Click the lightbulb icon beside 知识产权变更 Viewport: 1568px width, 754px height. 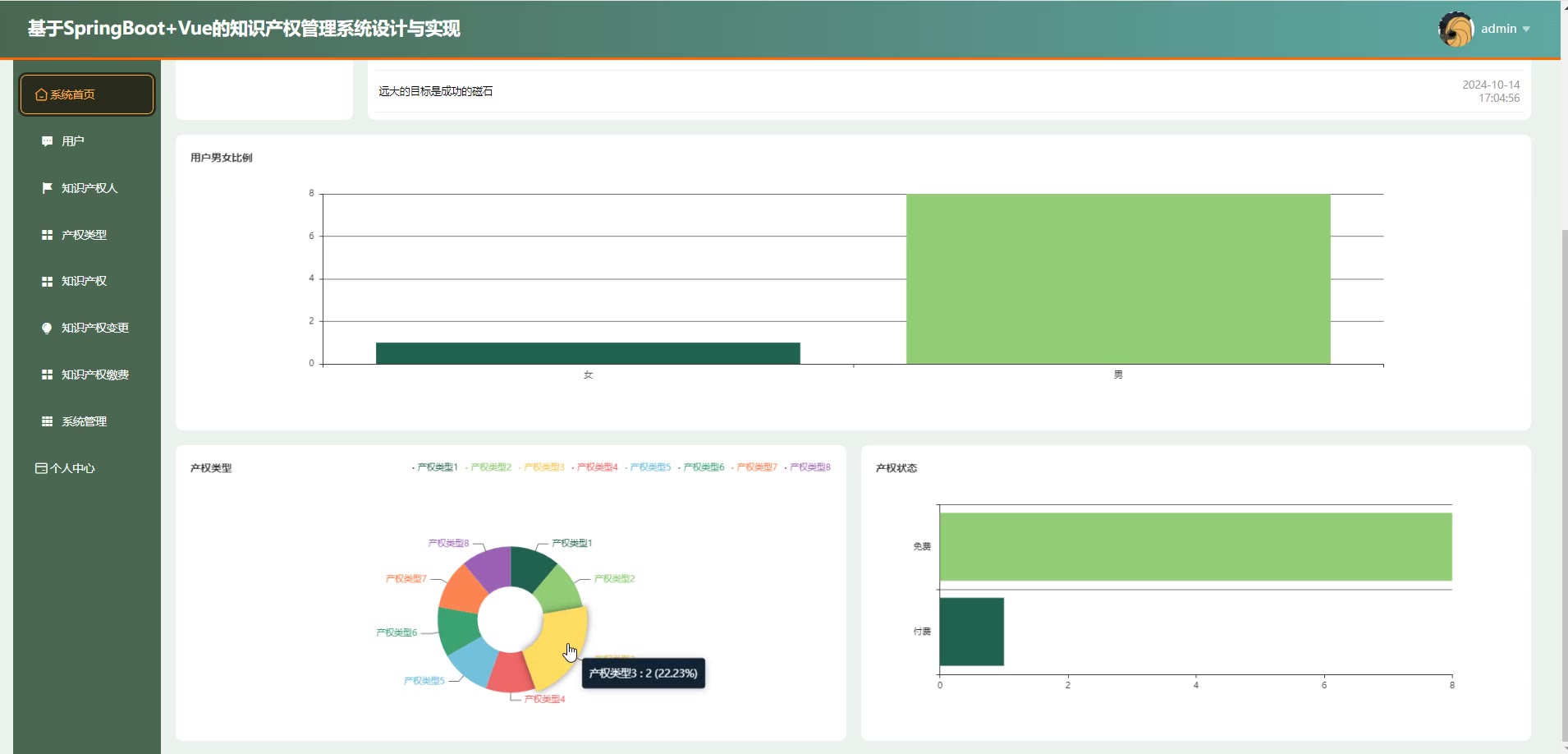click(x=47, y=328)
